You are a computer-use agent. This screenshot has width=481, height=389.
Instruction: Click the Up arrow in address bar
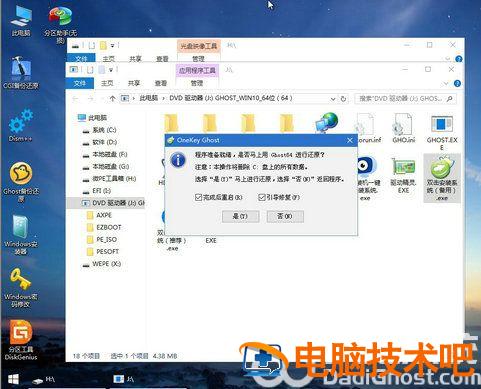pyautogui.click(x=112, y=99)
